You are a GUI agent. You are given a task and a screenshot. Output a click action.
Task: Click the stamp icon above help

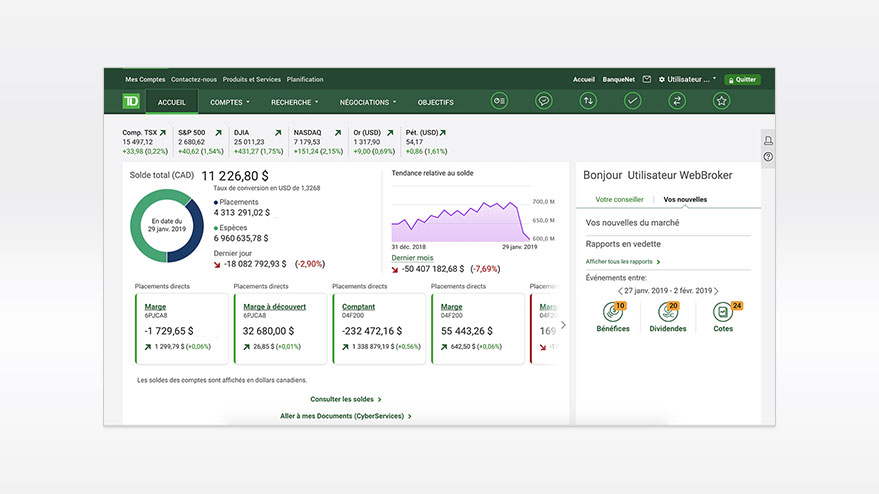pos(768,140)
